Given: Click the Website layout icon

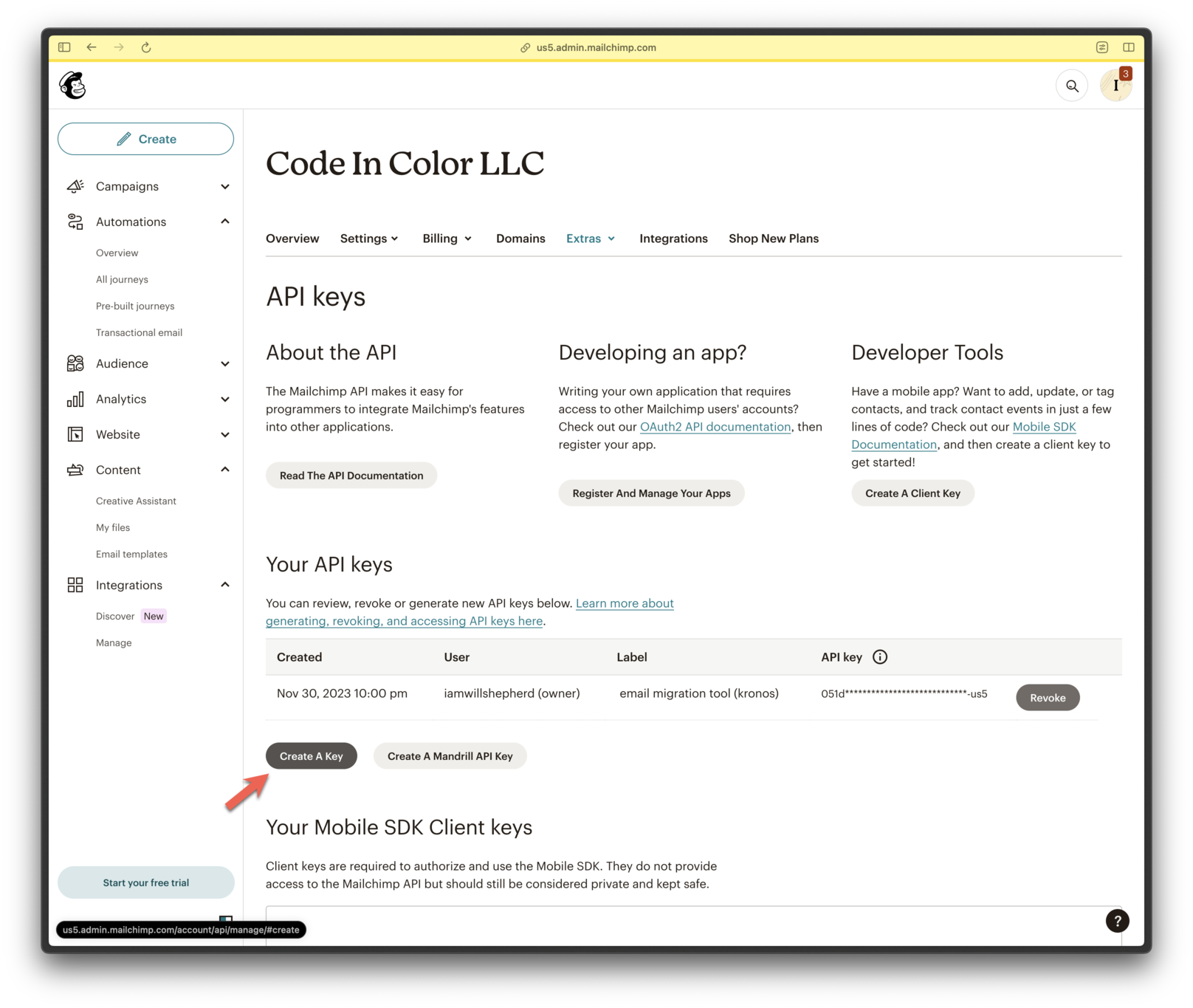Looking at the screenshot, I should point(75,434).
